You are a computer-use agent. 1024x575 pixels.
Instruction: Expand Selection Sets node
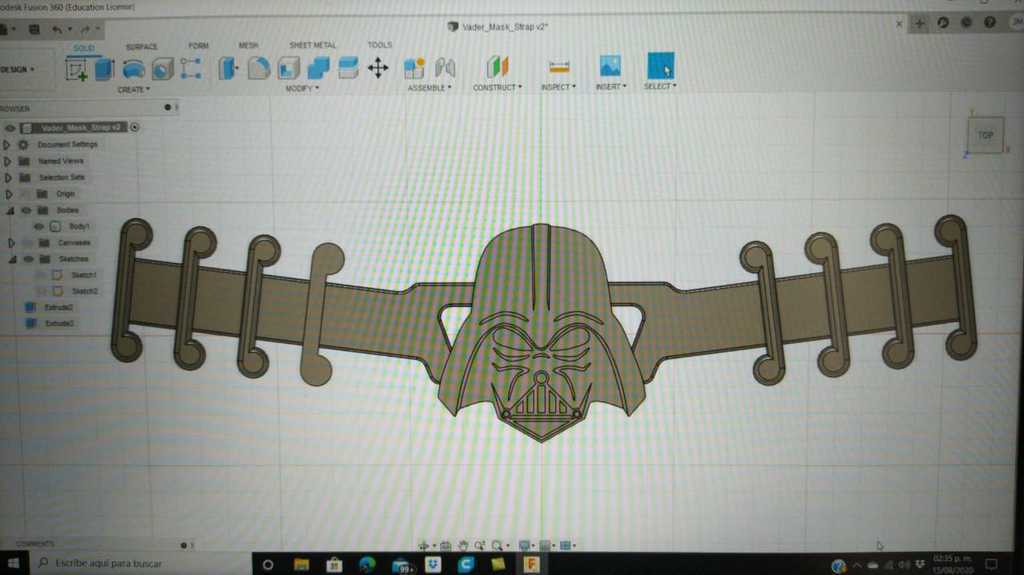click(x=8, y=178)
